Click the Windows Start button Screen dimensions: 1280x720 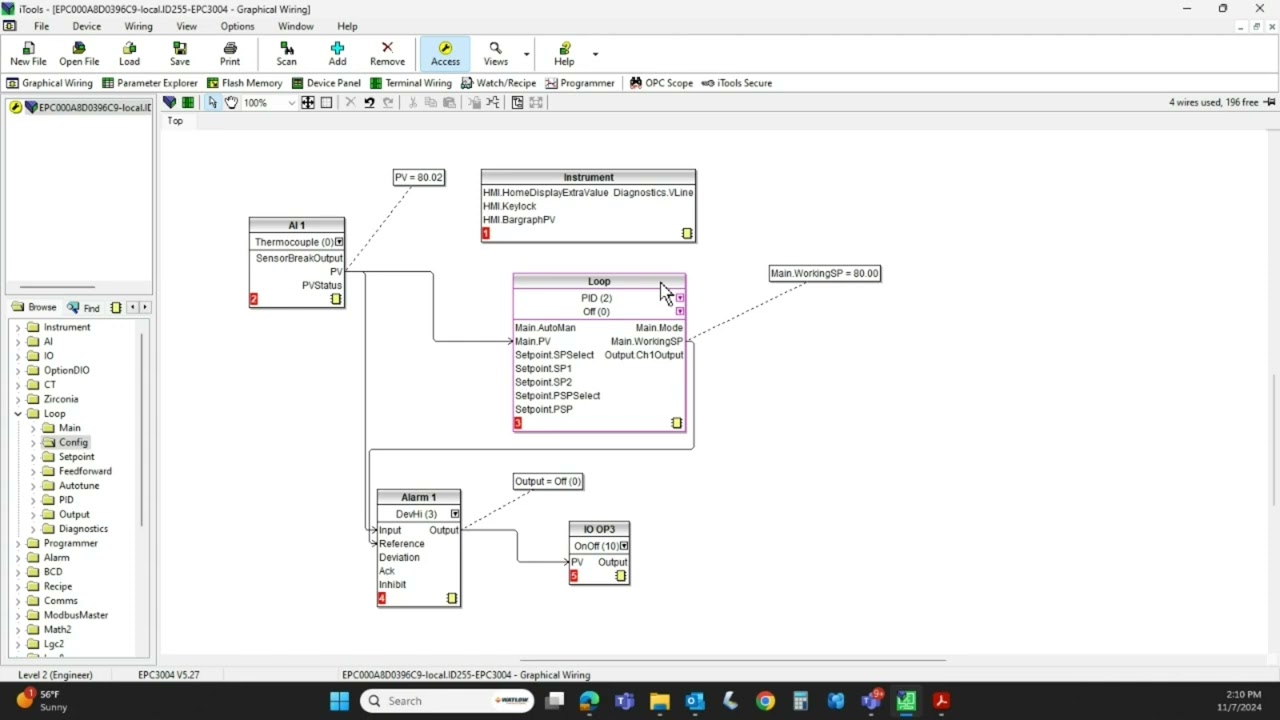[x=339, y=701]
